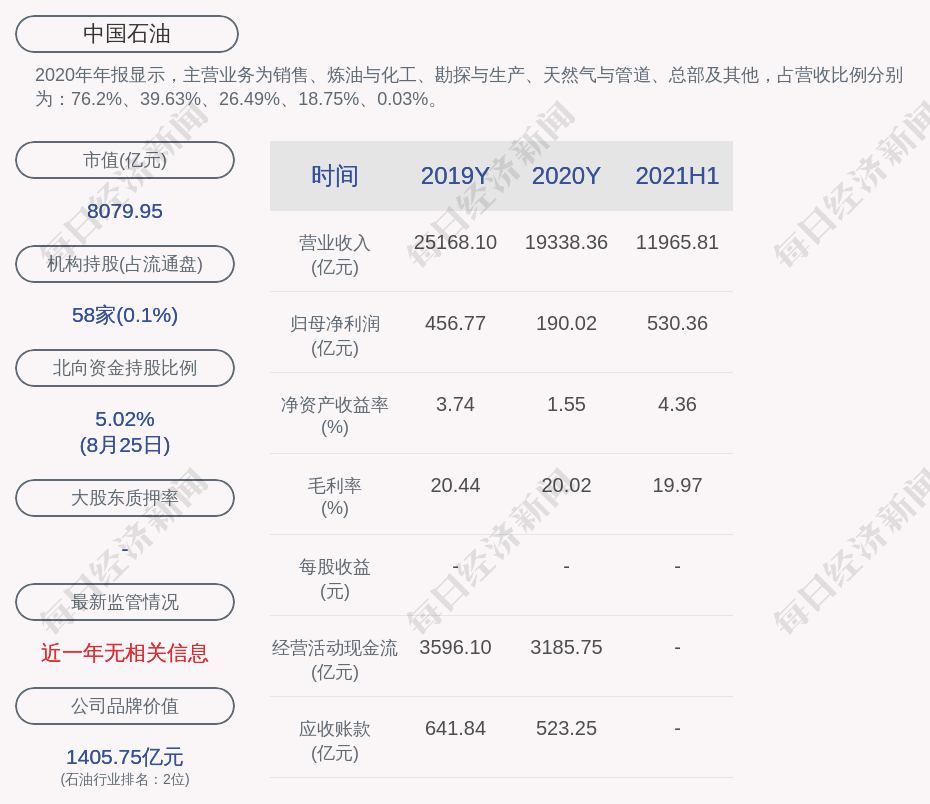
Task: Select ROE value 3.74
Action: coord(456,404)
